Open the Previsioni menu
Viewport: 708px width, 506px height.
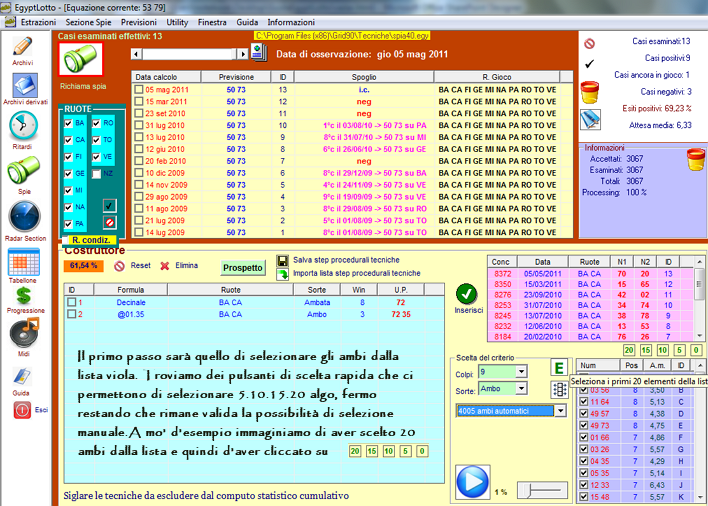pos(139,22)
